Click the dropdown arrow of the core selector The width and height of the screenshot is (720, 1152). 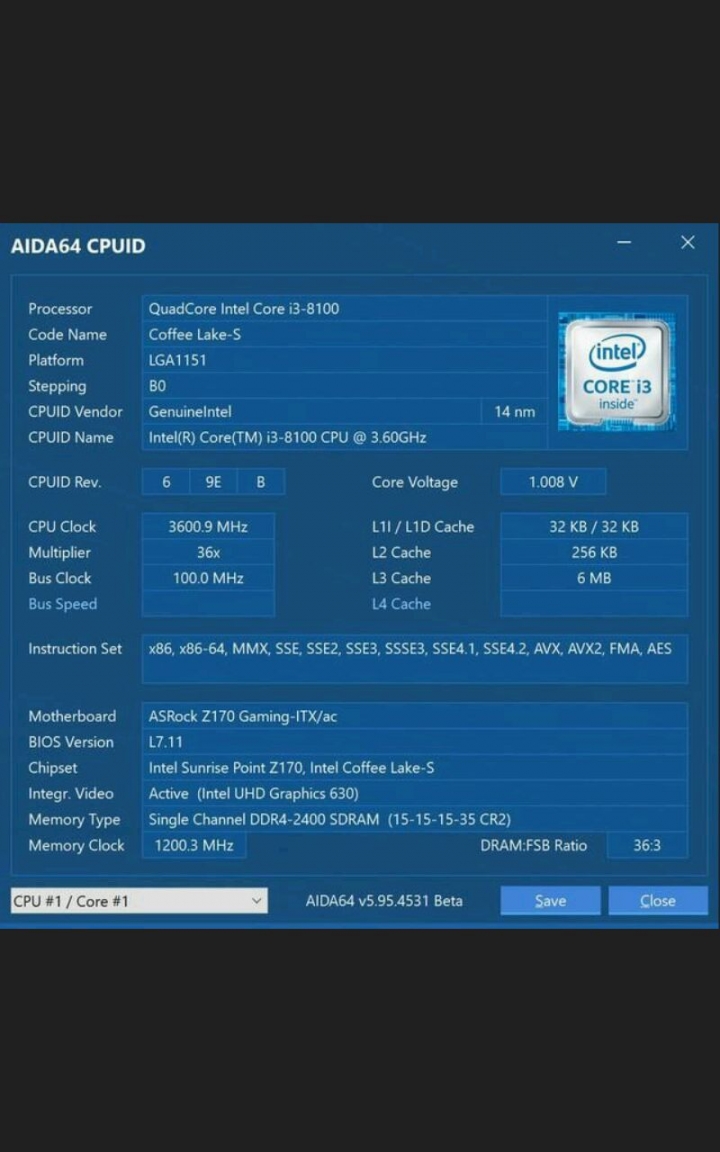point(256,901)
